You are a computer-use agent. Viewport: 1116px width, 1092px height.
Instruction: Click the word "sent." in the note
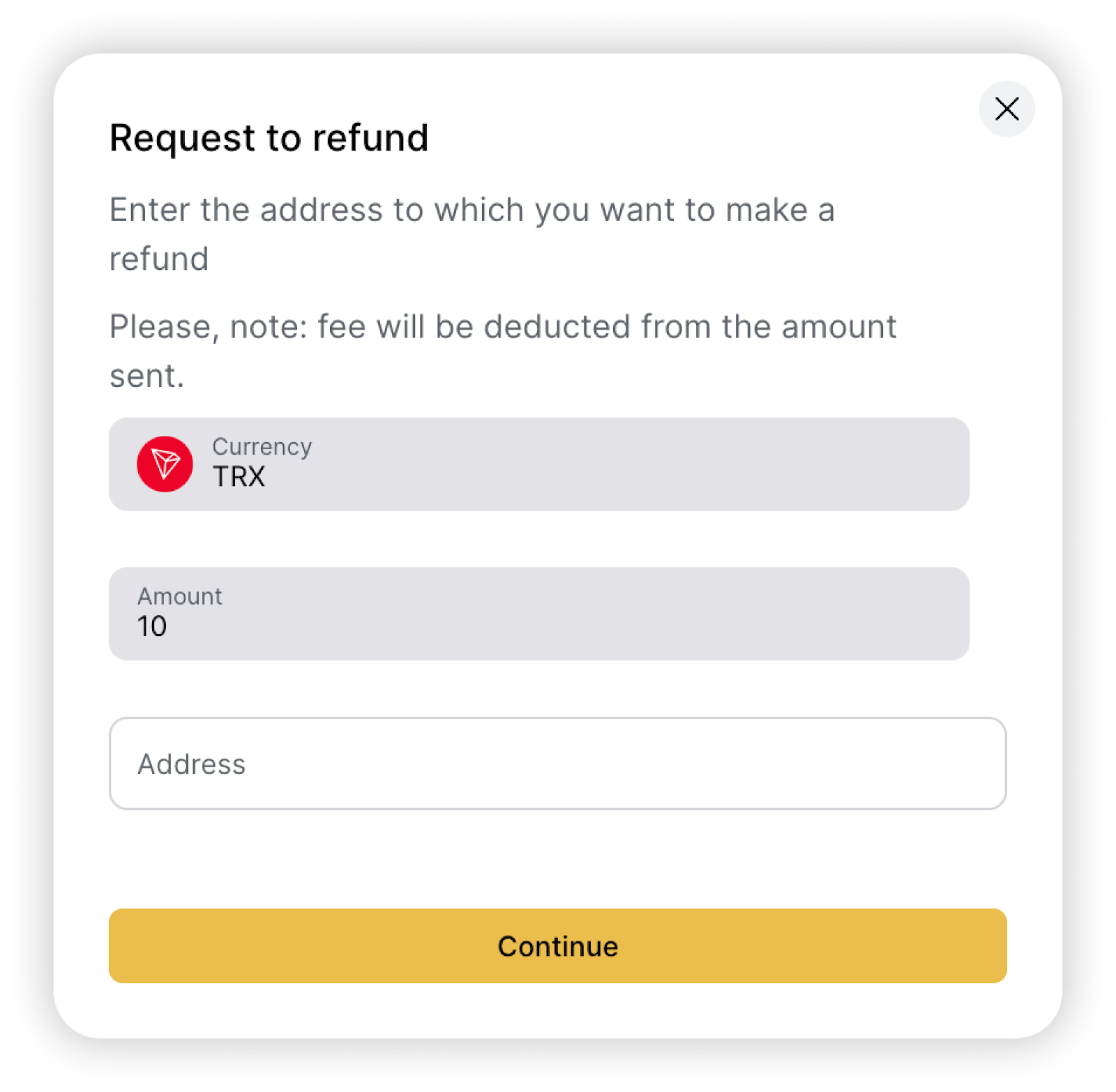(x=147, y=376)
